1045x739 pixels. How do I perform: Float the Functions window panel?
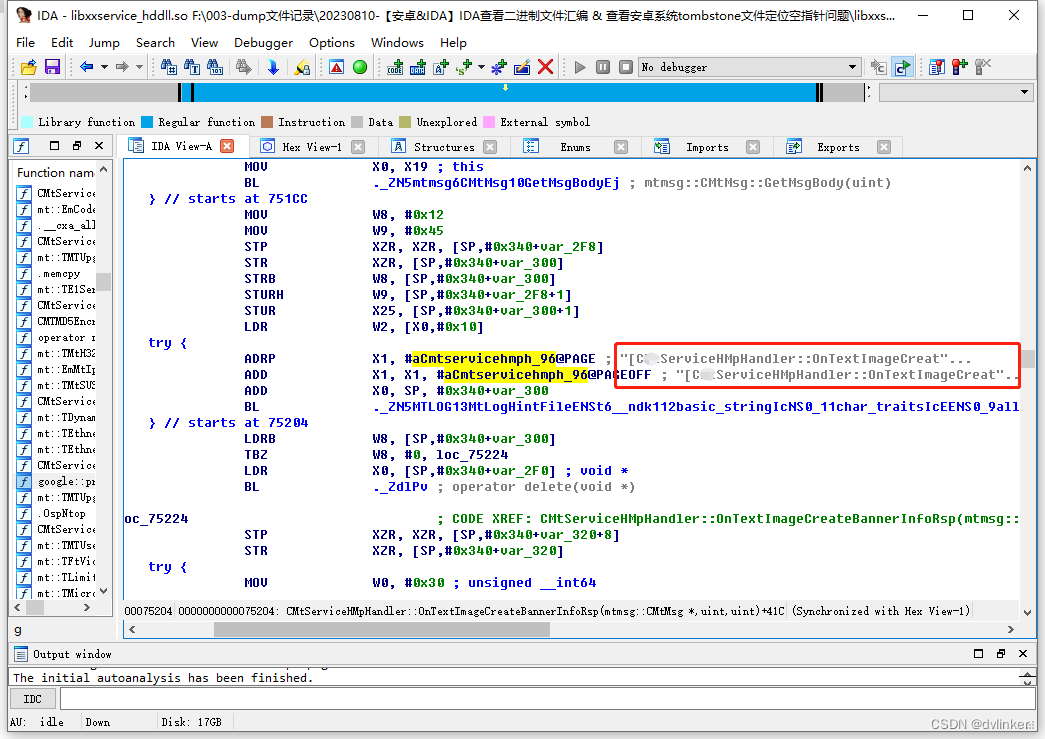point(77,146)
